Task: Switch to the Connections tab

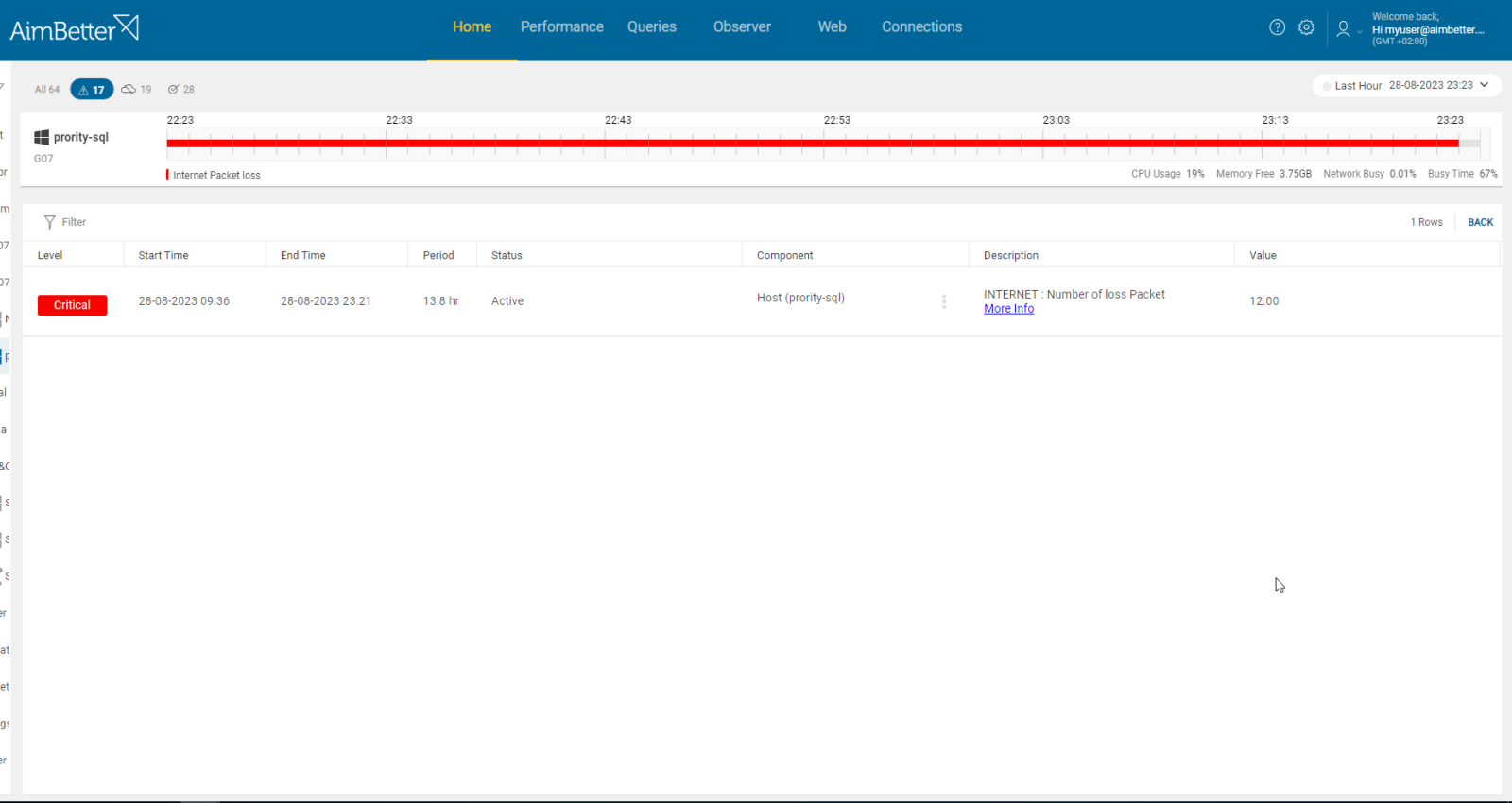Action: 921,27
